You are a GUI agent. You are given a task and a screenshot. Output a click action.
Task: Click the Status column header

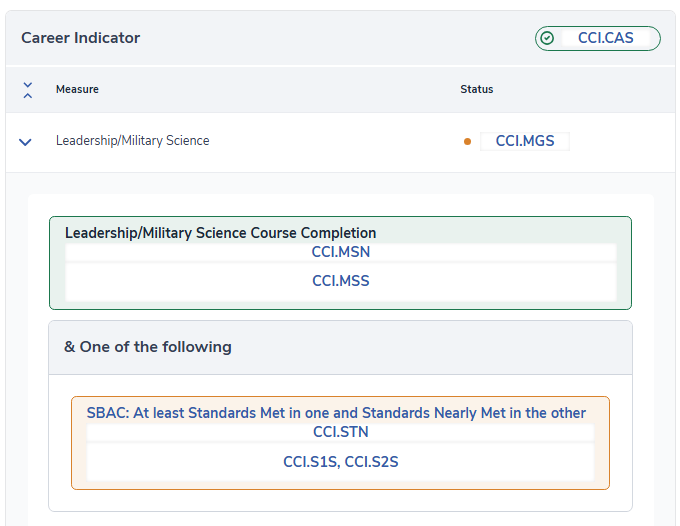[x=477, y=89]
